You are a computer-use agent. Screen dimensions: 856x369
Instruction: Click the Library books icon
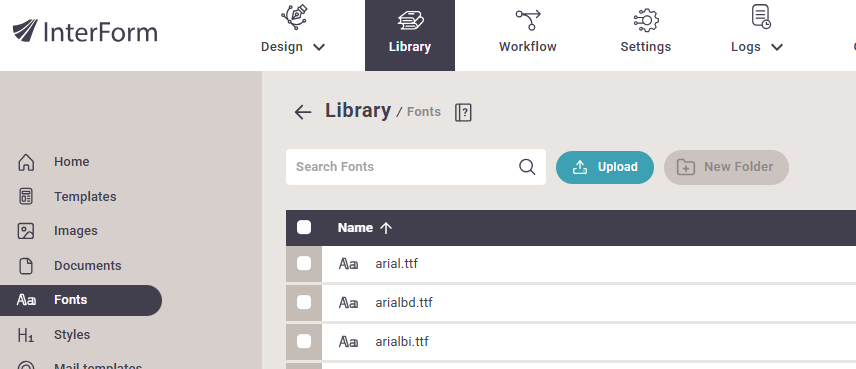411,21
